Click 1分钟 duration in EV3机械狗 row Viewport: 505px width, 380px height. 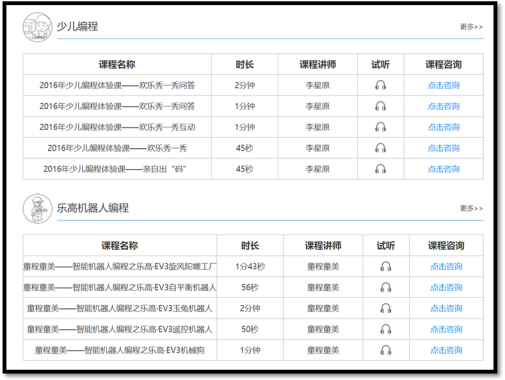(250, 350)
